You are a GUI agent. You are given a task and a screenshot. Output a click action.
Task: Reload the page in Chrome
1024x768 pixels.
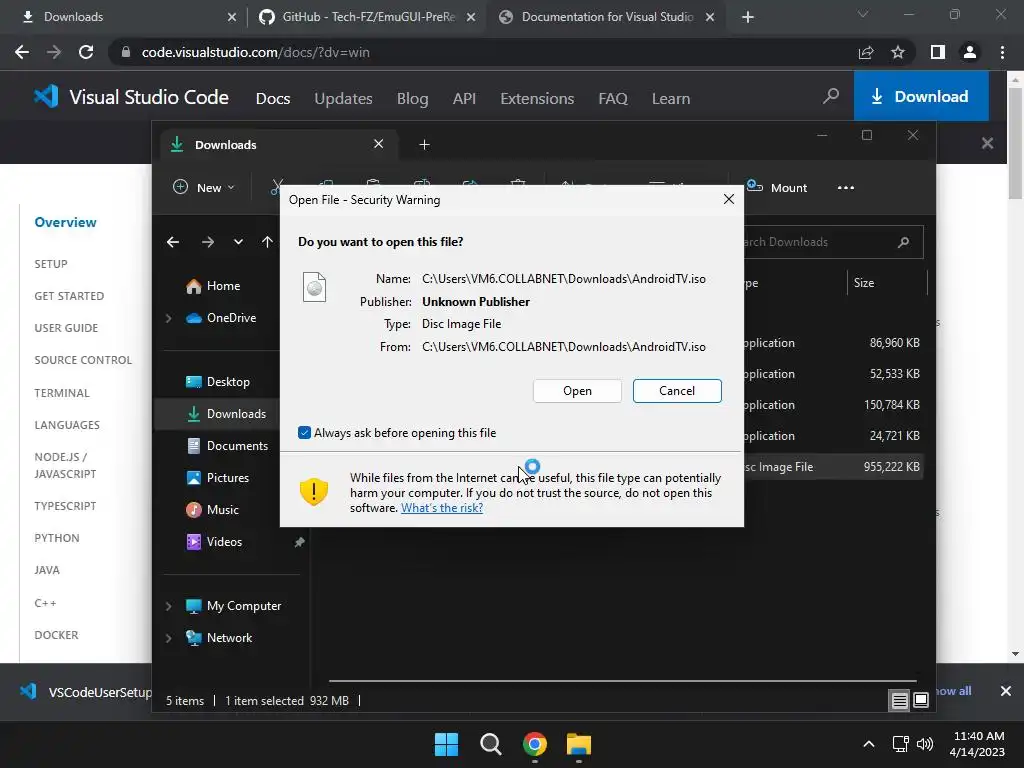pyautogui.click(x=86, y=52)
